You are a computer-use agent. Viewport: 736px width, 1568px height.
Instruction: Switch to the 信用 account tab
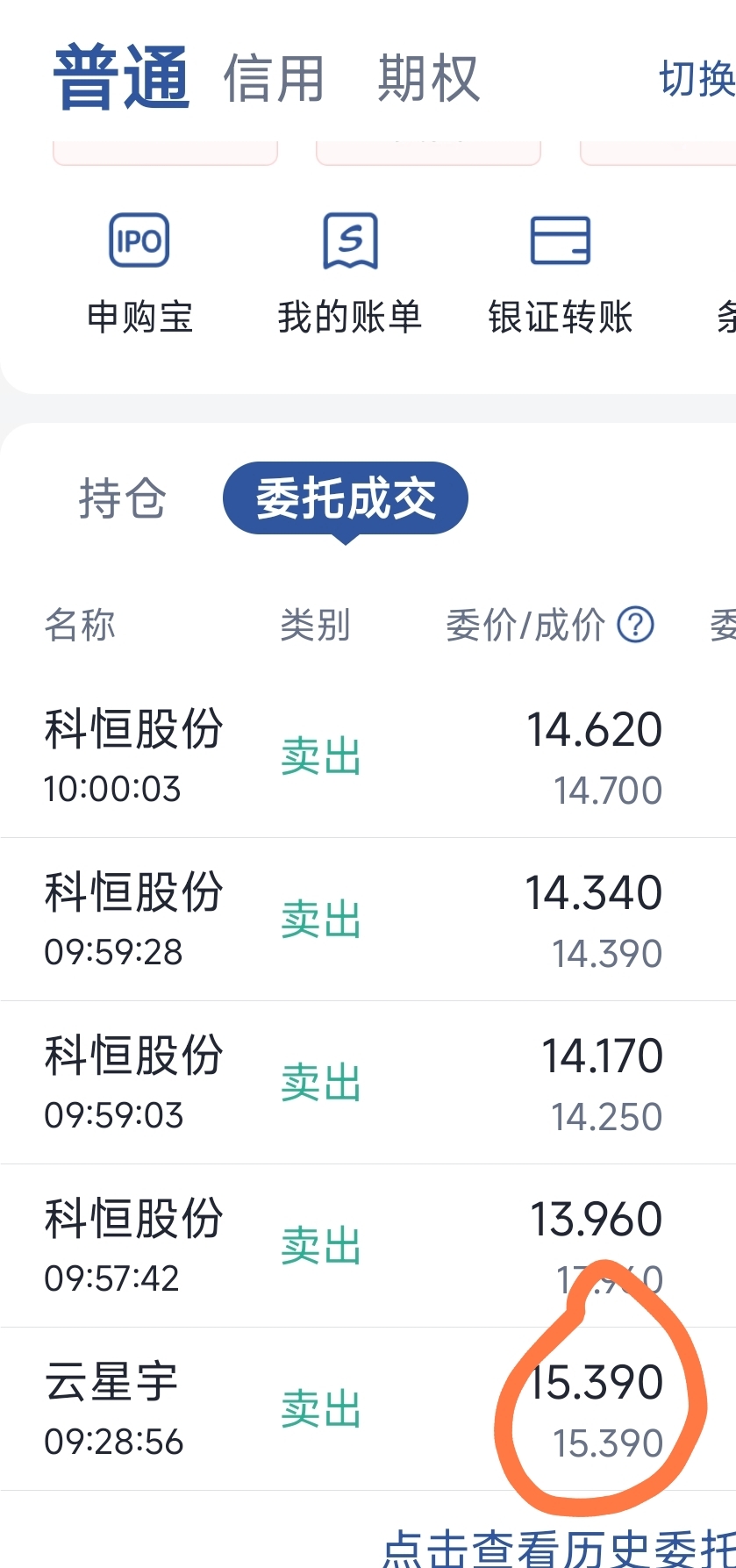pyautogui.click(x=274, y=79)
